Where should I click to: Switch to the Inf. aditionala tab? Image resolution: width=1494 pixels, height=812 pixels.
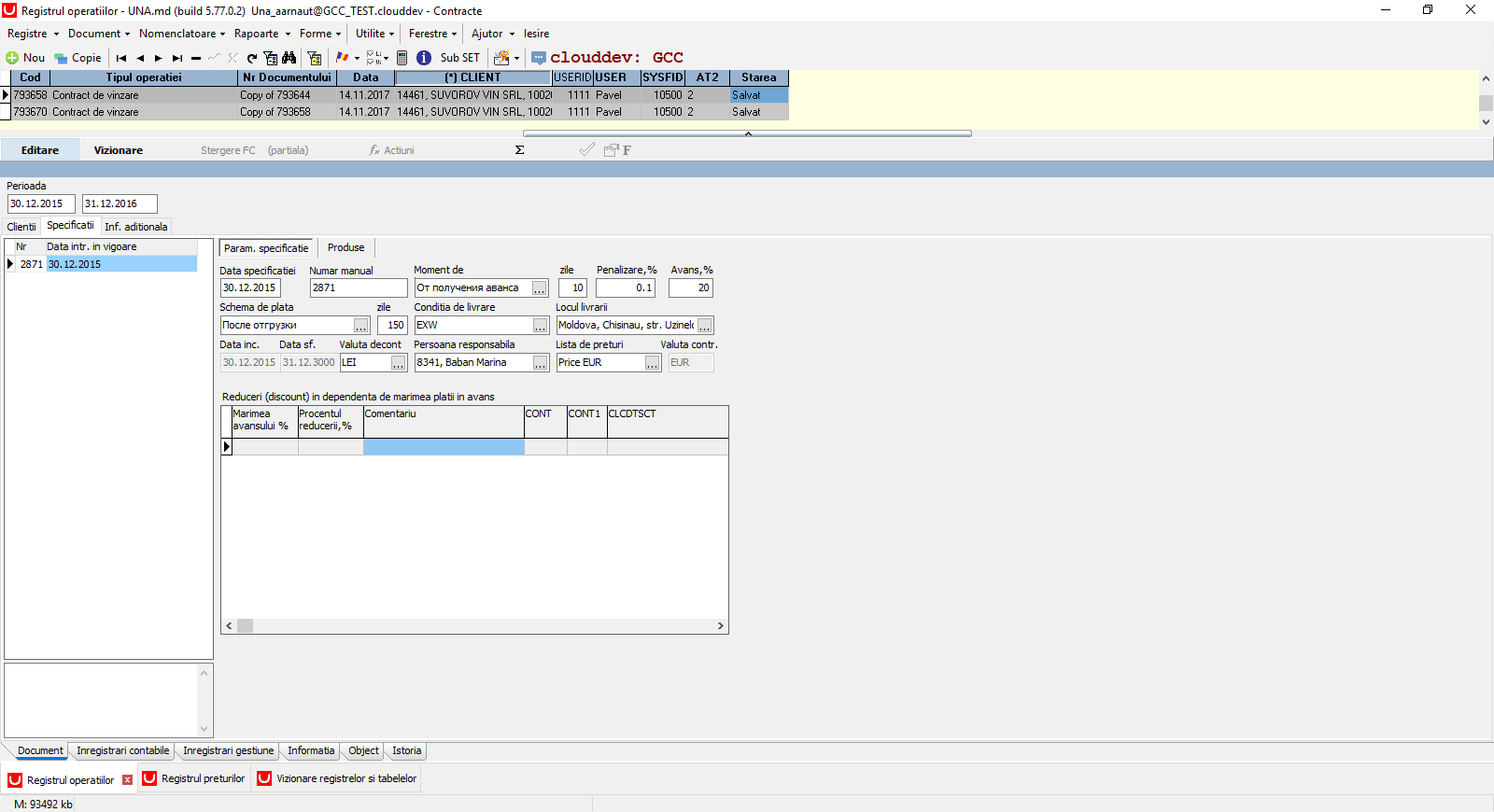click(136, 227)
